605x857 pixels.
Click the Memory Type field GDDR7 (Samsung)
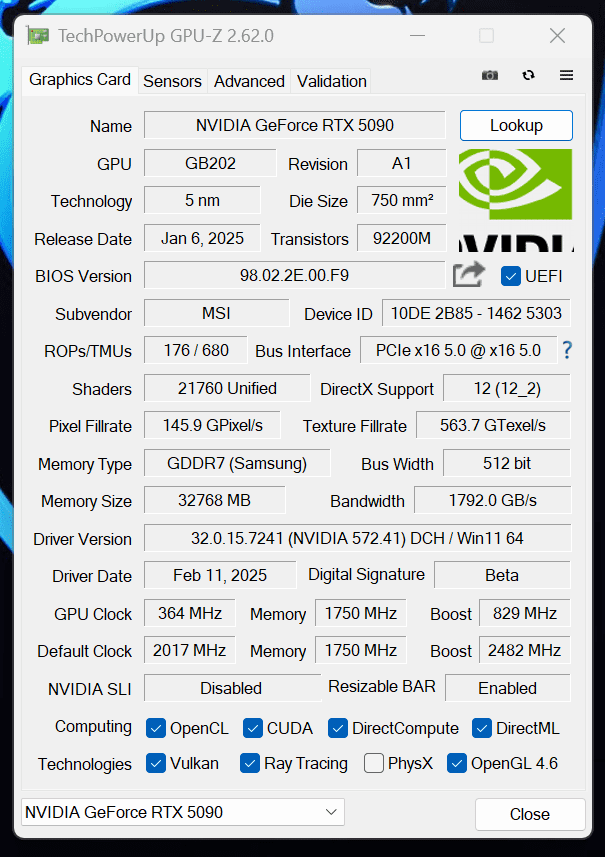pyautogui.click(x=237, y=463)
